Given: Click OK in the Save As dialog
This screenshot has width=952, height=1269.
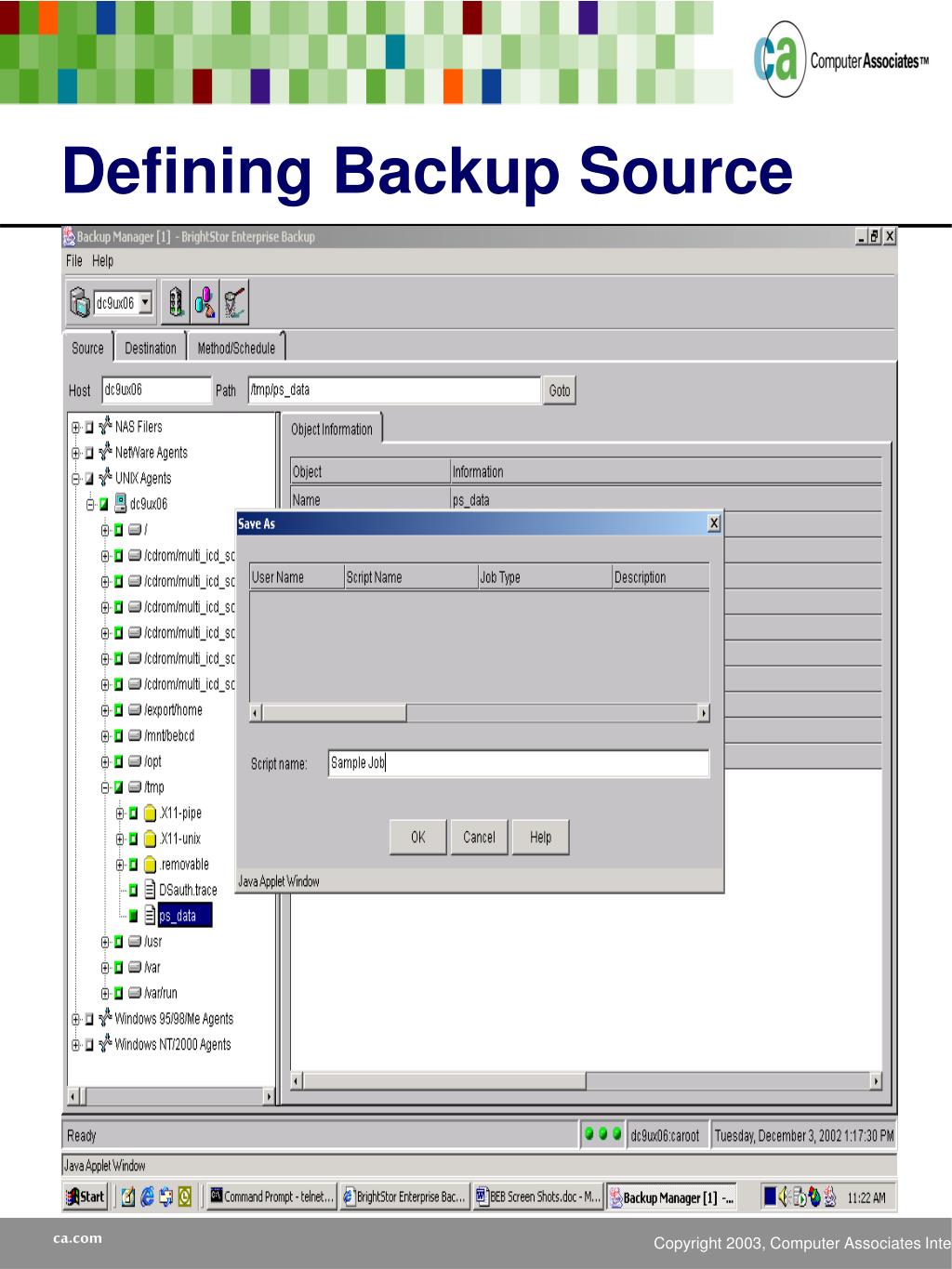Looking at the screenshot, I should tap(418, 837).
